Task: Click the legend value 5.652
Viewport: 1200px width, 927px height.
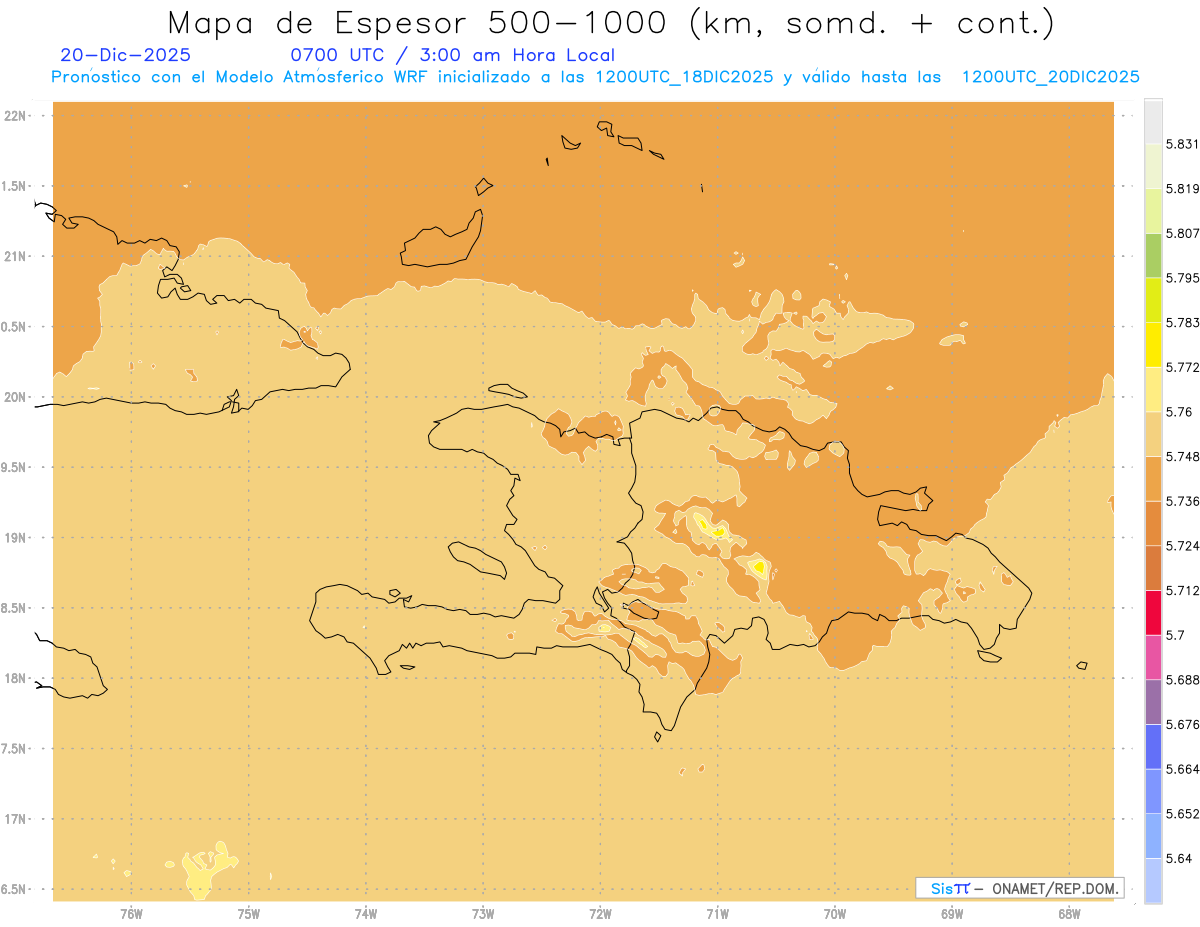Action: (x=1182, y=814)
